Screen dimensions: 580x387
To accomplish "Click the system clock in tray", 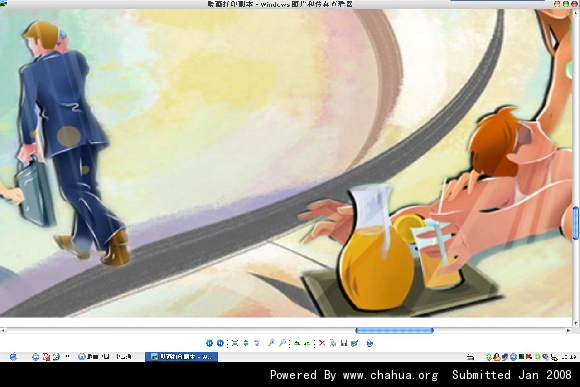I will tap(569, 357).
